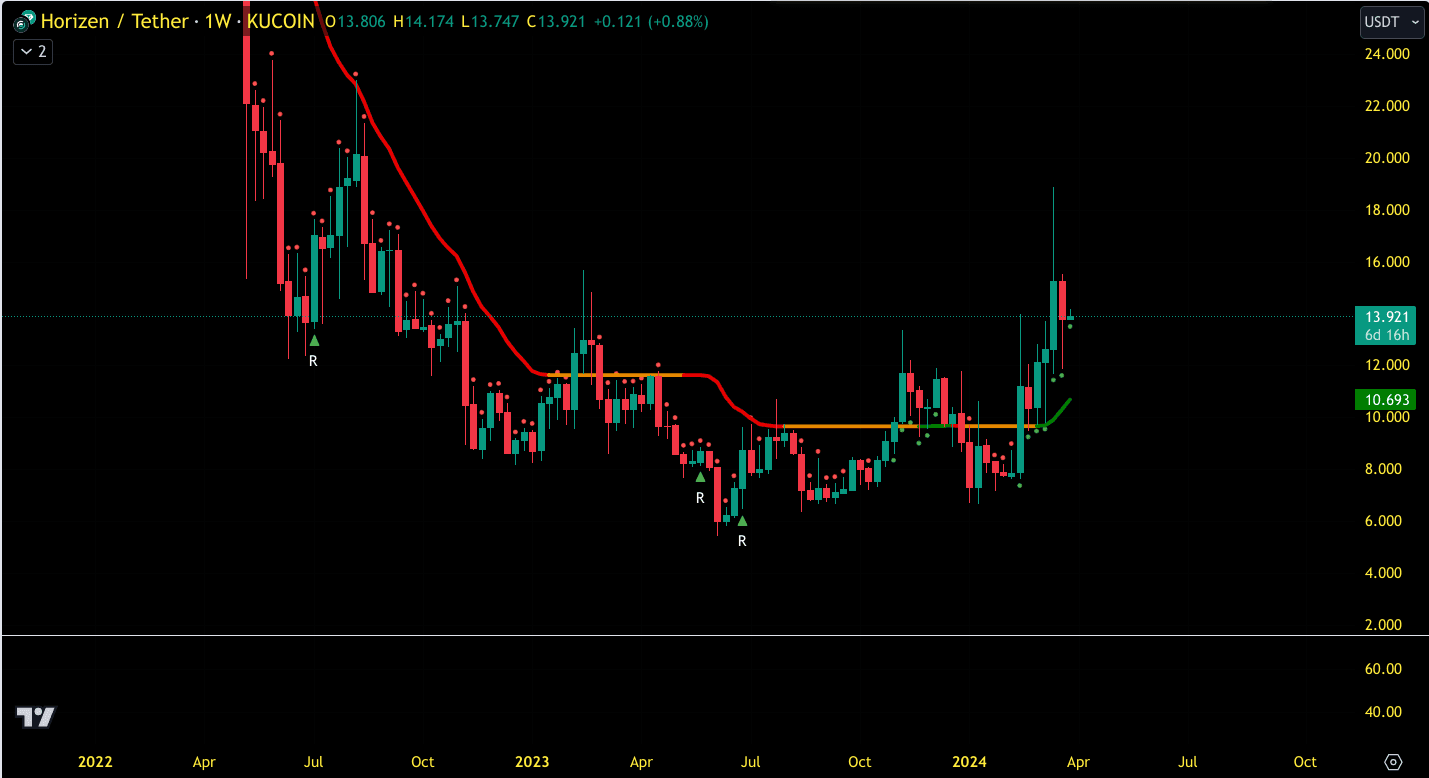Open the USDT currency dropdown

point(1392,21)
